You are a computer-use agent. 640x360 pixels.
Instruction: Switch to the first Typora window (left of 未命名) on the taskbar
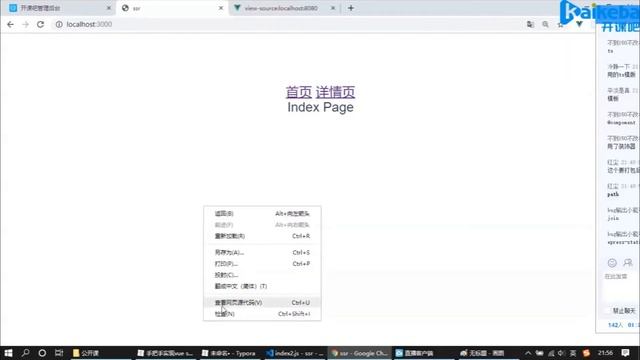click(165, 353)
